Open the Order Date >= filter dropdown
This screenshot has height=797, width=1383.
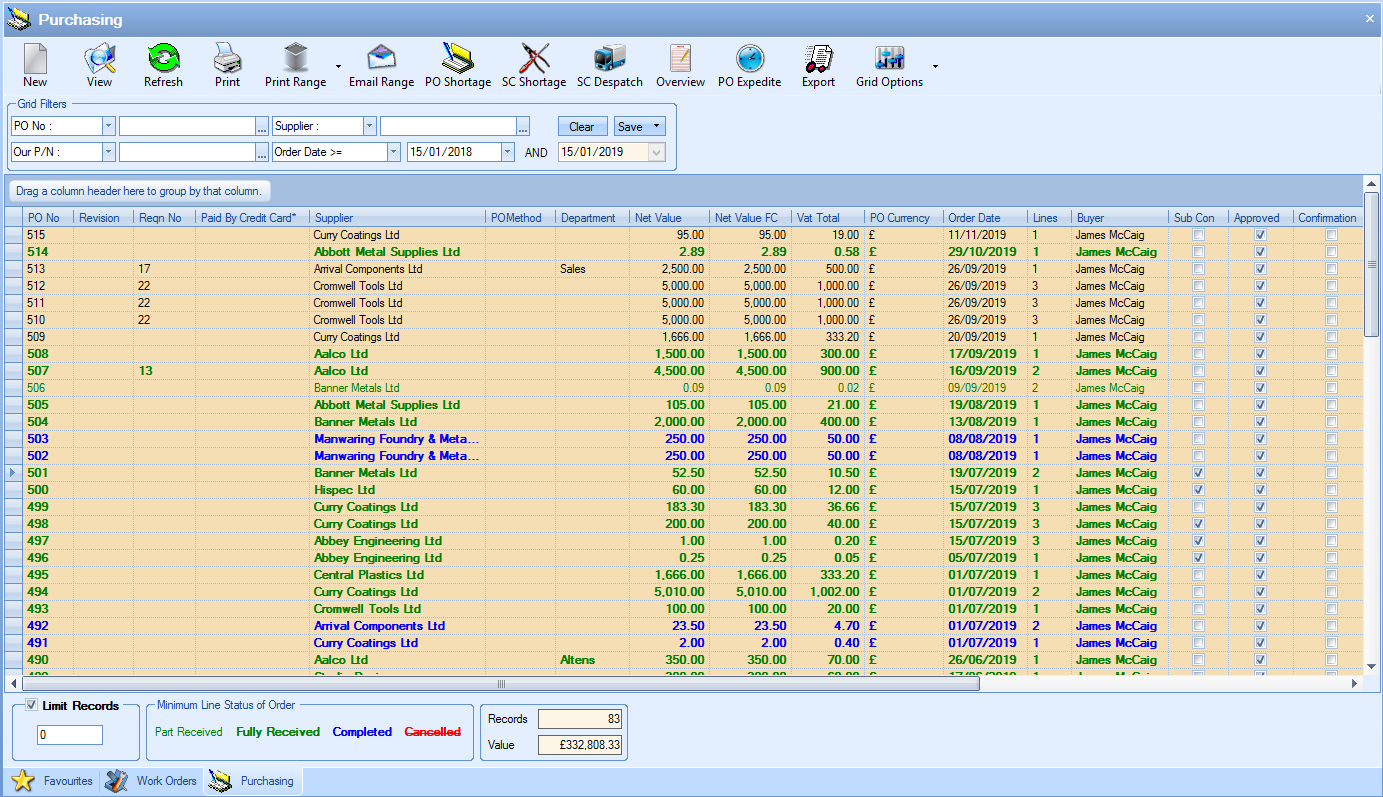click(x=393, y=152)
